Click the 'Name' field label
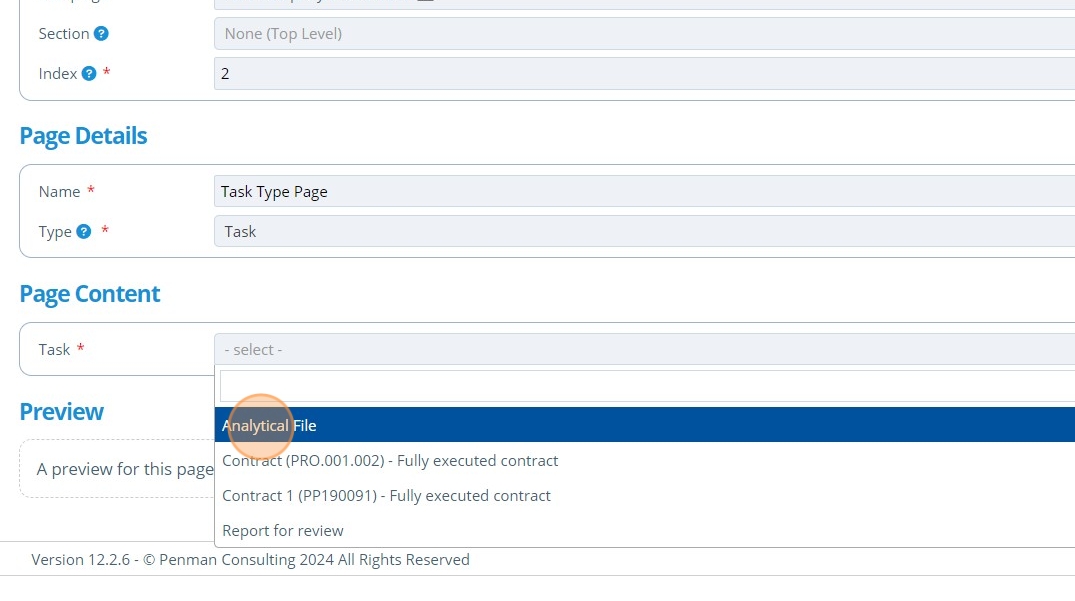Viewport: 1075px width, 601px height. click(x=59, y=192)
